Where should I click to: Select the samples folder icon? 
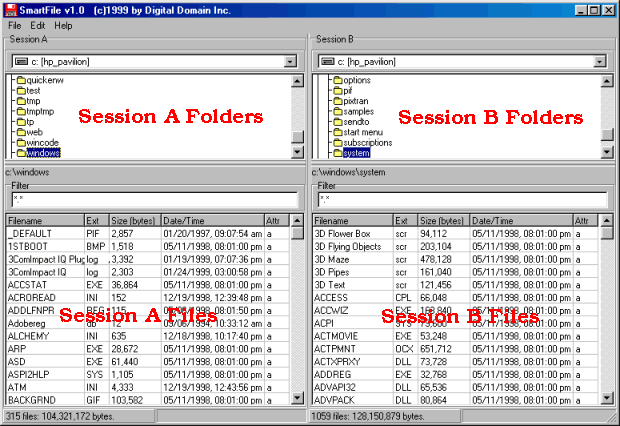point(338,112)
